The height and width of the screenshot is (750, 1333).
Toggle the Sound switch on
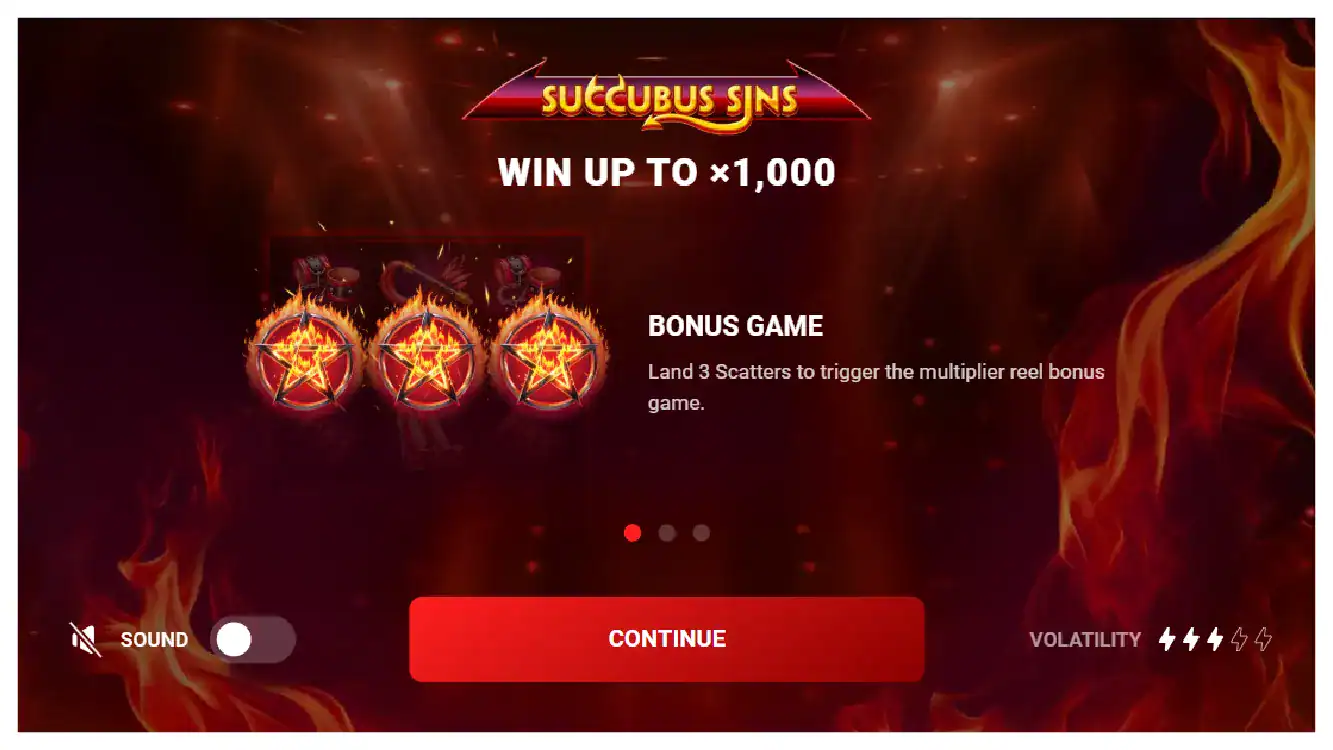253,640
